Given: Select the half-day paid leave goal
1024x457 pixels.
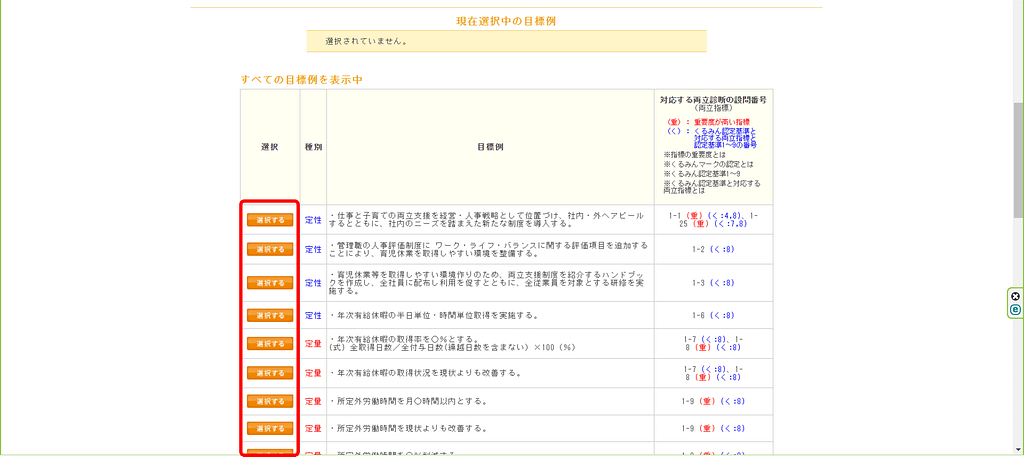Looking at the screenshot, I should coord(270,315).
